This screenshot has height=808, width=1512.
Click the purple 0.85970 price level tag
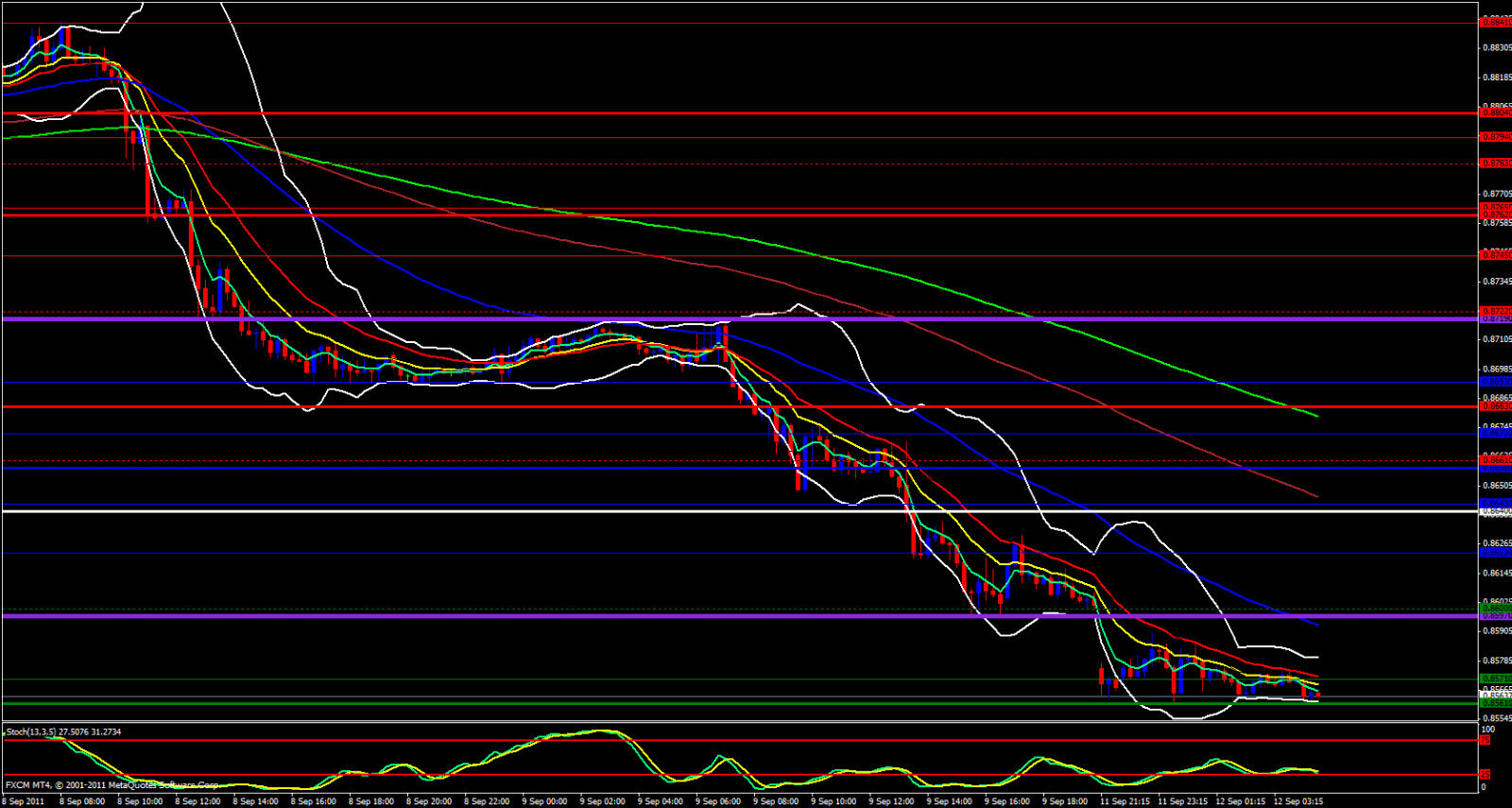tap(1495, 616)
